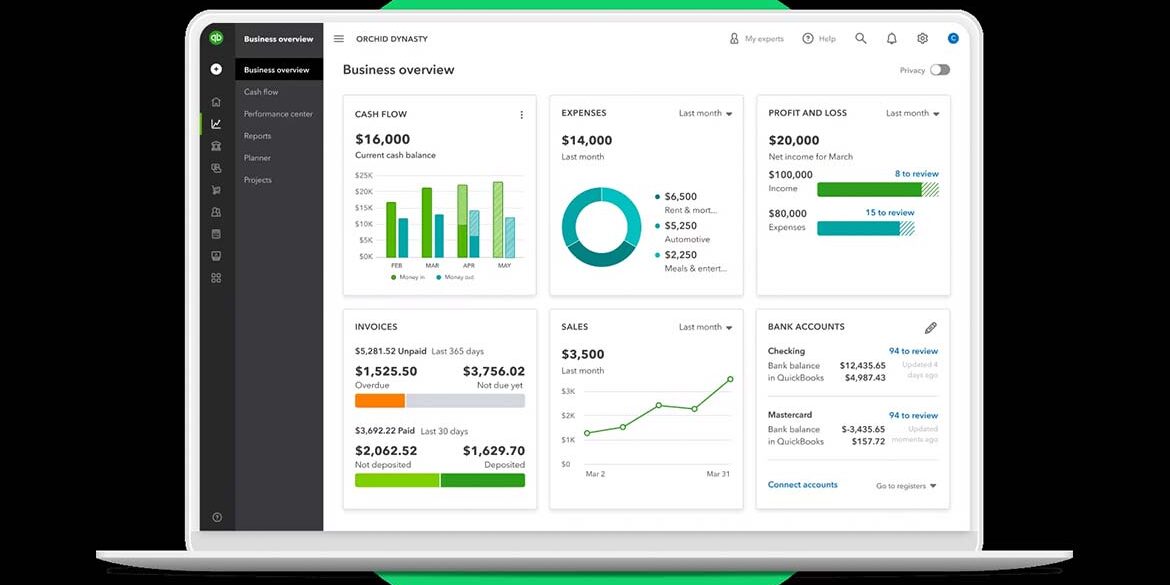Viewport: 1170px width, 585px height.
Task: Open the settings gear
Action: [x=922, y=38]
